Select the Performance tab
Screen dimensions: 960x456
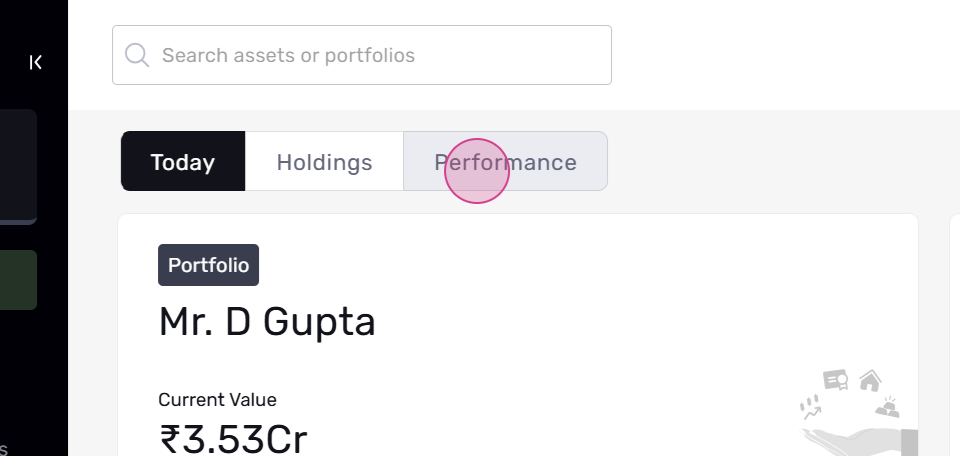(x=505, y=162)
